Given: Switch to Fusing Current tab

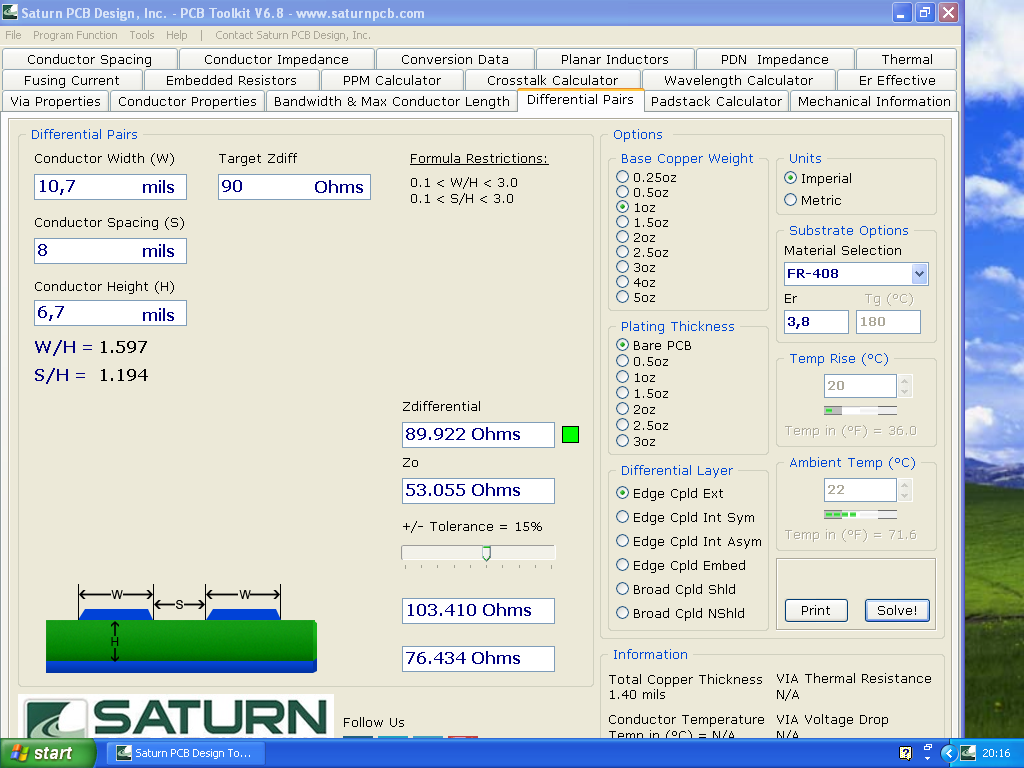Looking at the screenshot, I should [x=72, y=80].
